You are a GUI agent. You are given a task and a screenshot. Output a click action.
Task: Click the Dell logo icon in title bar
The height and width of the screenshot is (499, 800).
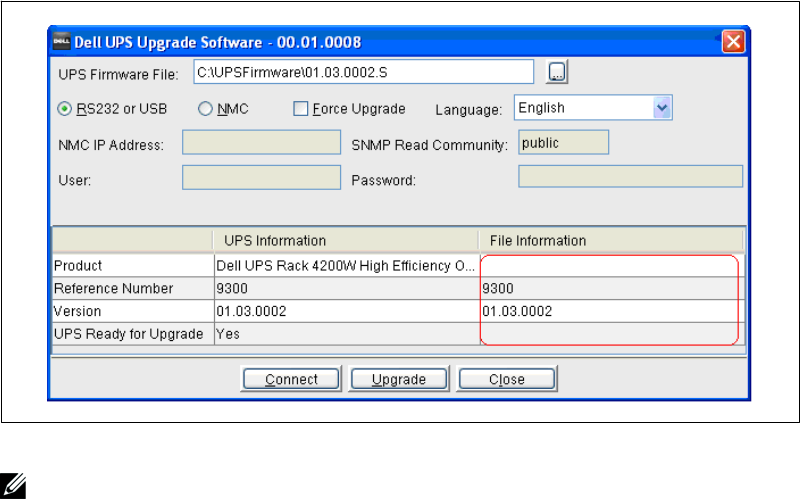(62, 42)
